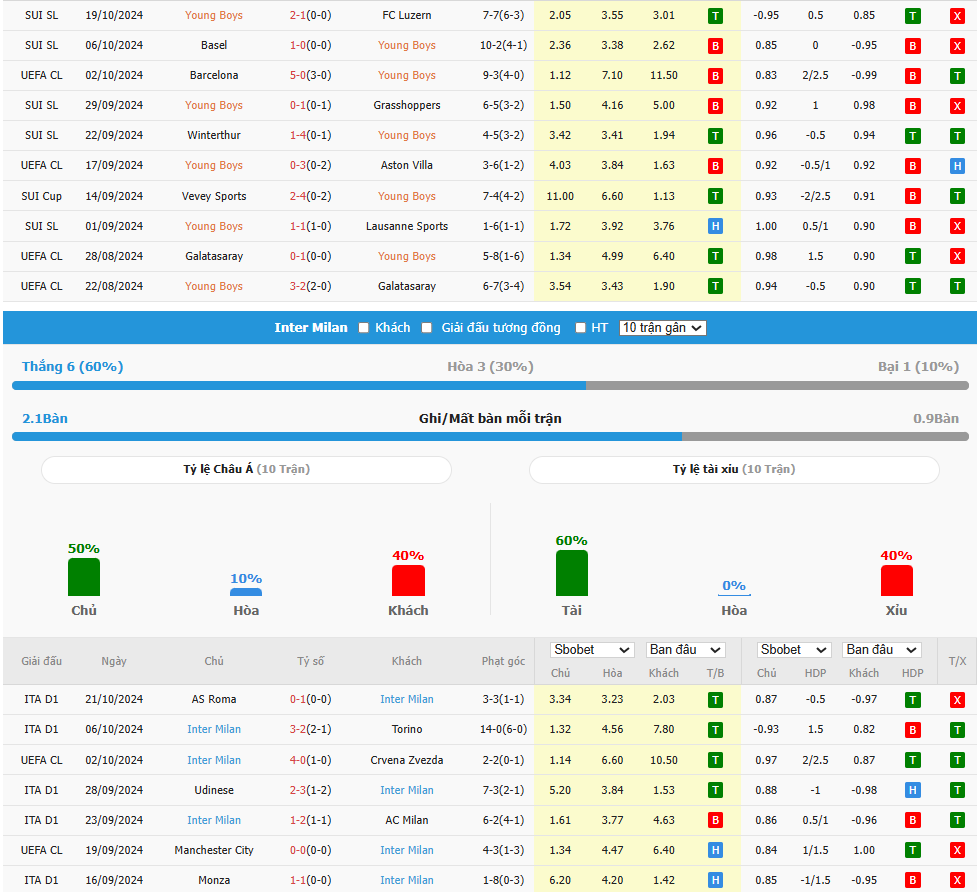
Task: Click the green T result icon in Winterthur row
Action: [715, 136]
